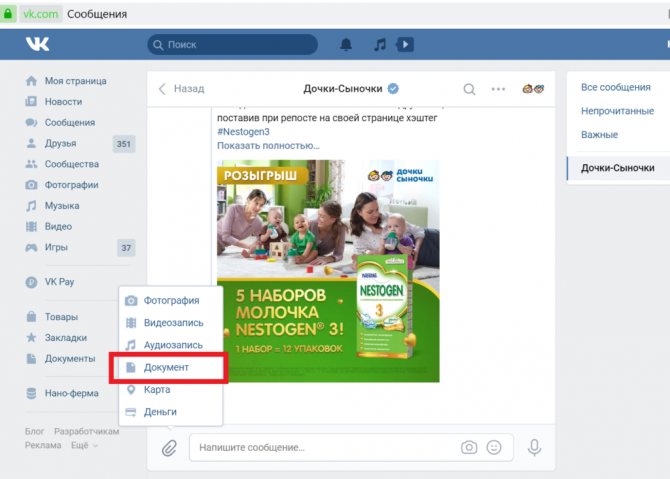
Task: Choose Видеозапись from attach menu
Action: click(170, 323)
